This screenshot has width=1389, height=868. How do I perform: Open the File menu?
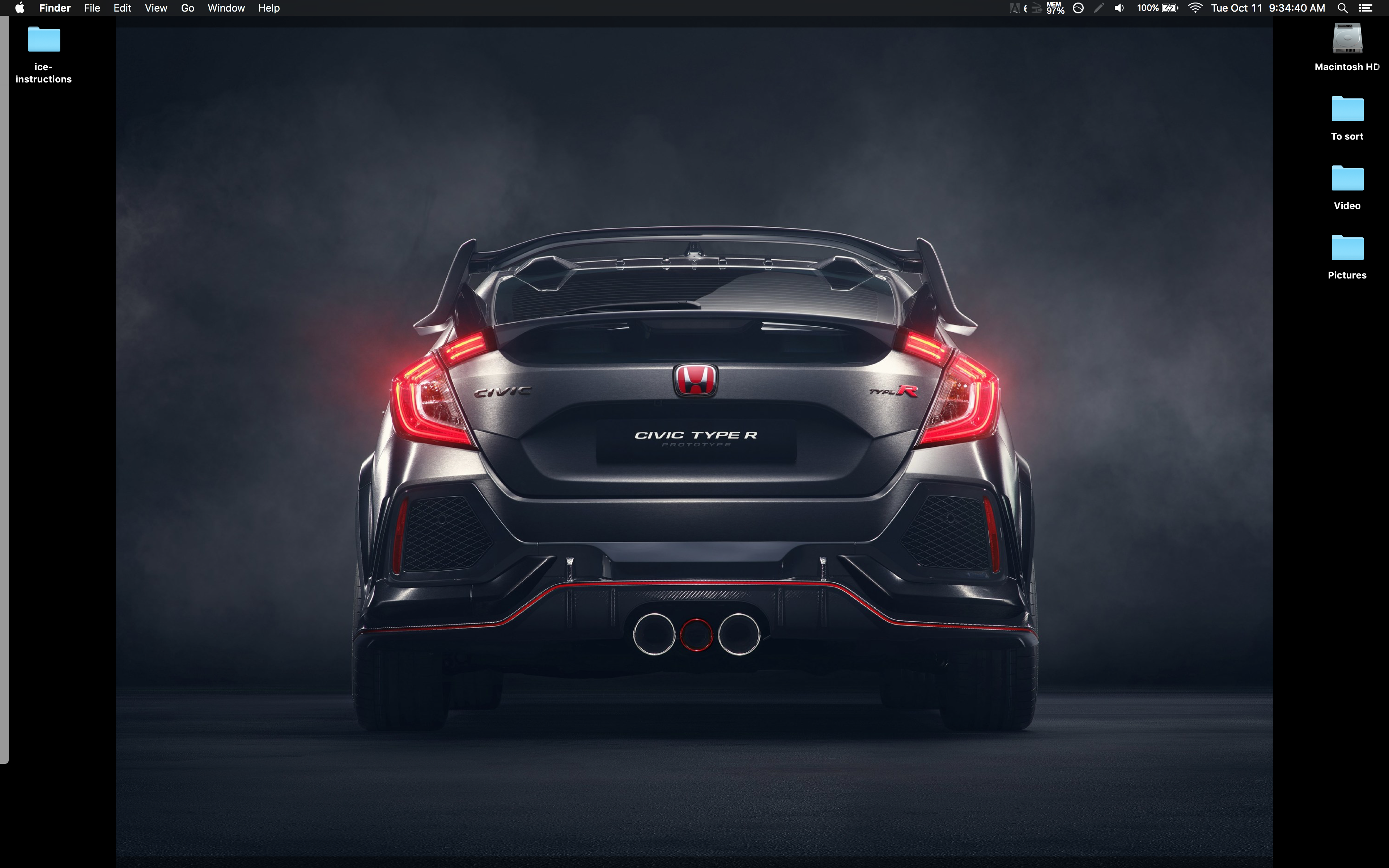(x=92, y=8)
